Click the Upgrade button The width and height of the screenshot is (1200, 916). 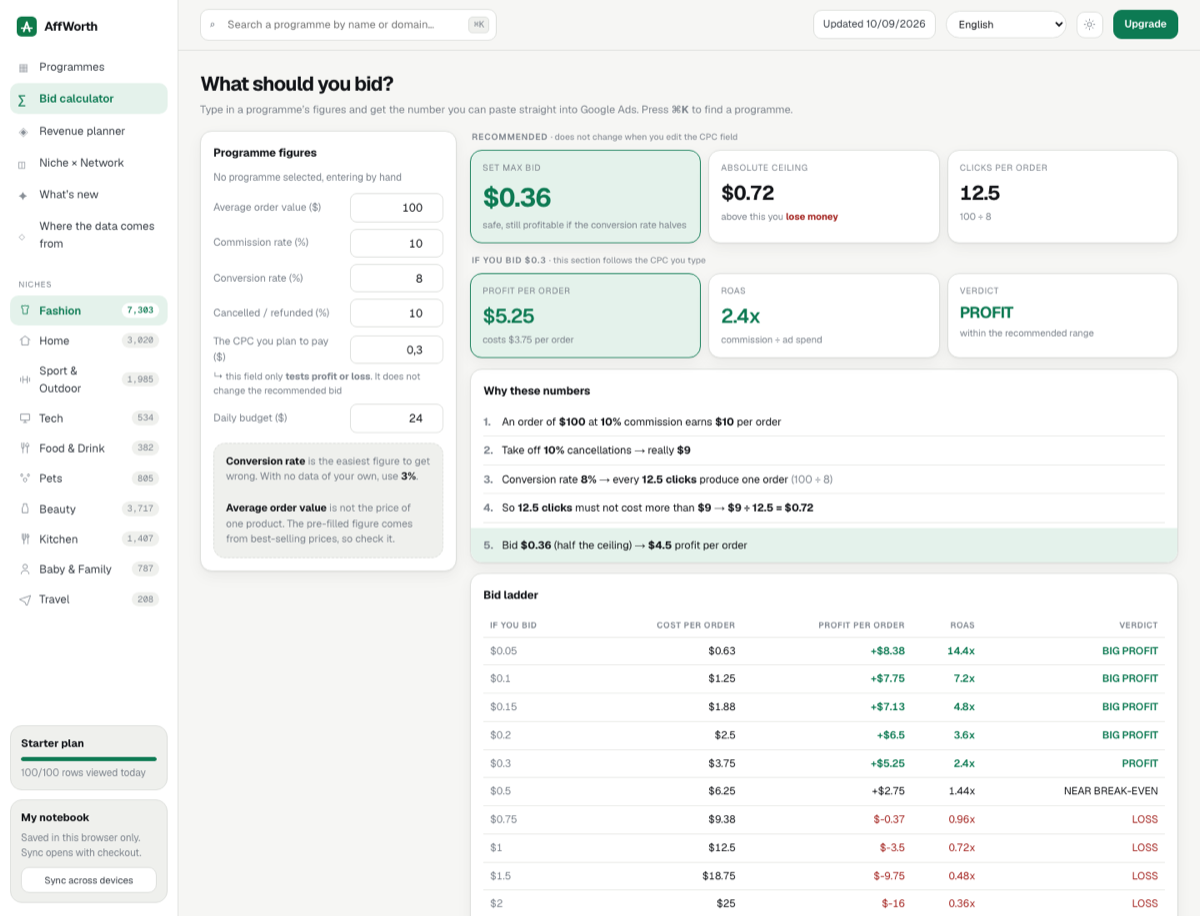tap(1145, 24)
